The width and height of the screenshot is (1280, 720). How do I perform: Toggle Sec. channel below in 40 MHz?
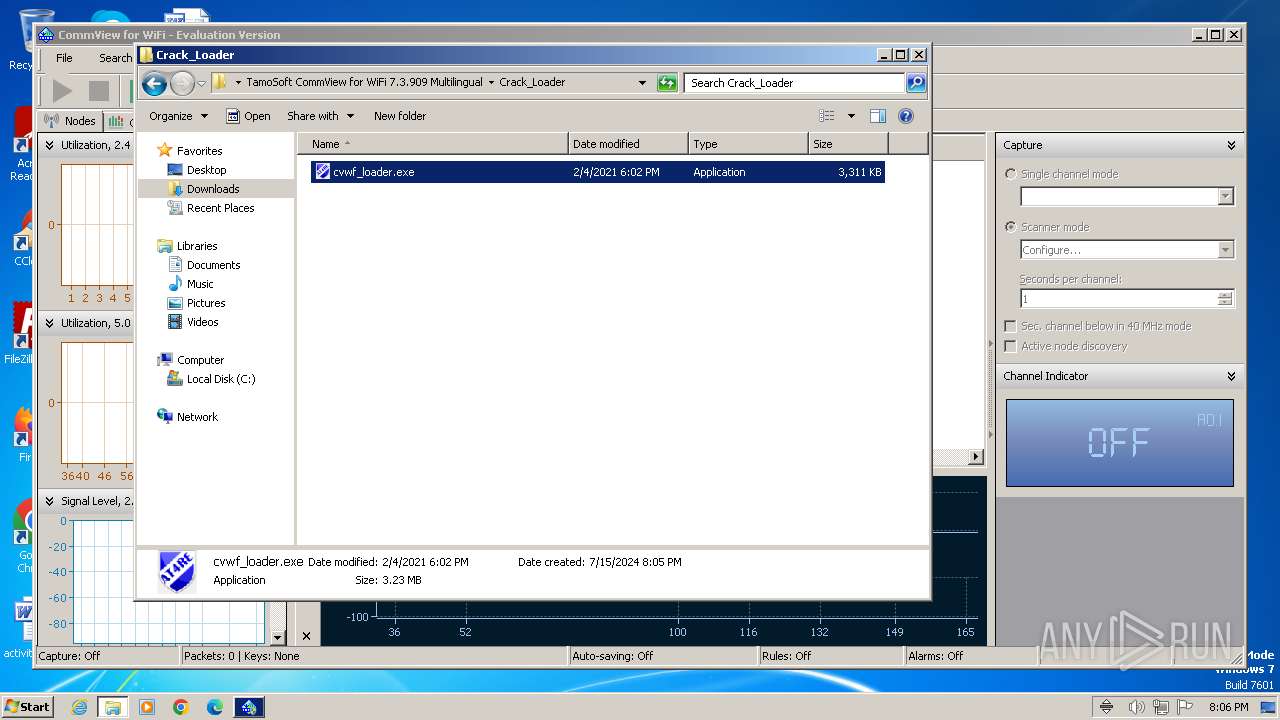pos(1010,326)
